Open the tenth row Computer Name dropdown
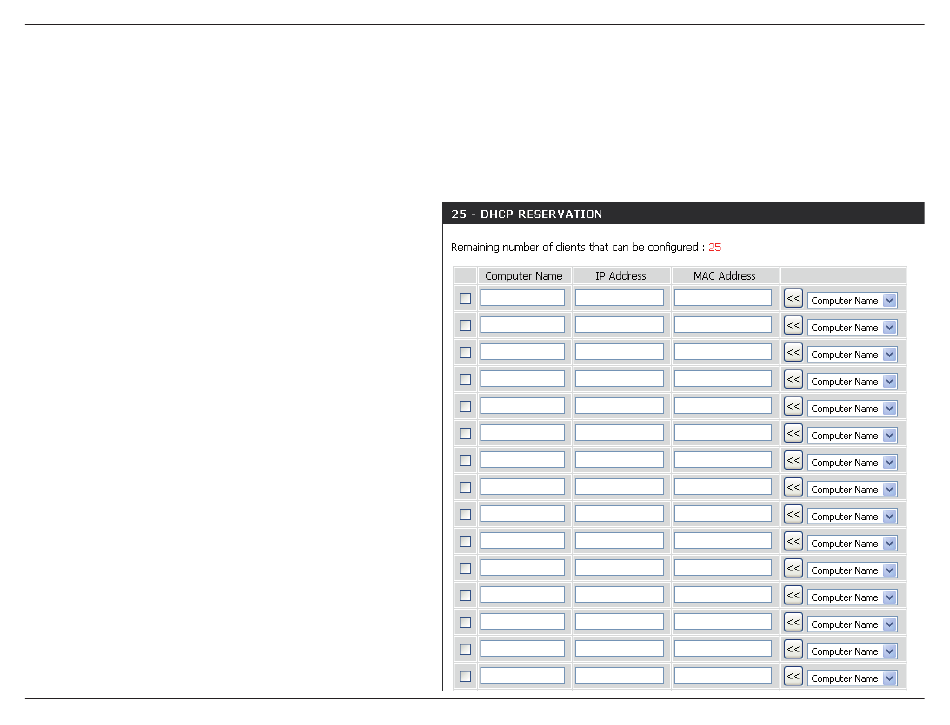The height and width of the screenshot is (725, 950). [x=852, y=543]
